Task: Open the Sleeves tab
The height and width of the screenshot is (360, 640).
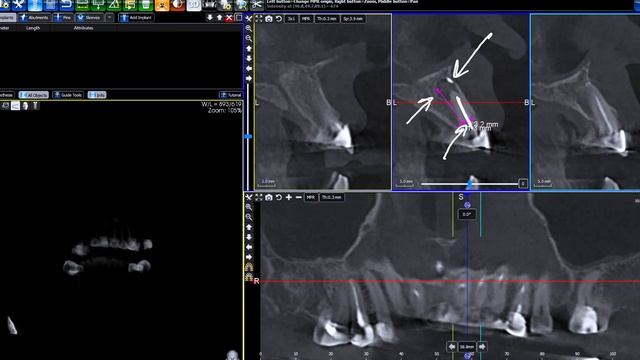Action: tap(89, 18)
